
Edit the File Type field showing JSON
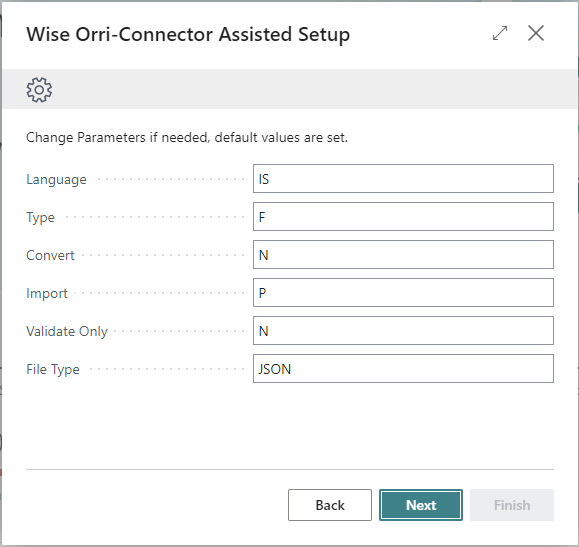[x=403, y=369]
